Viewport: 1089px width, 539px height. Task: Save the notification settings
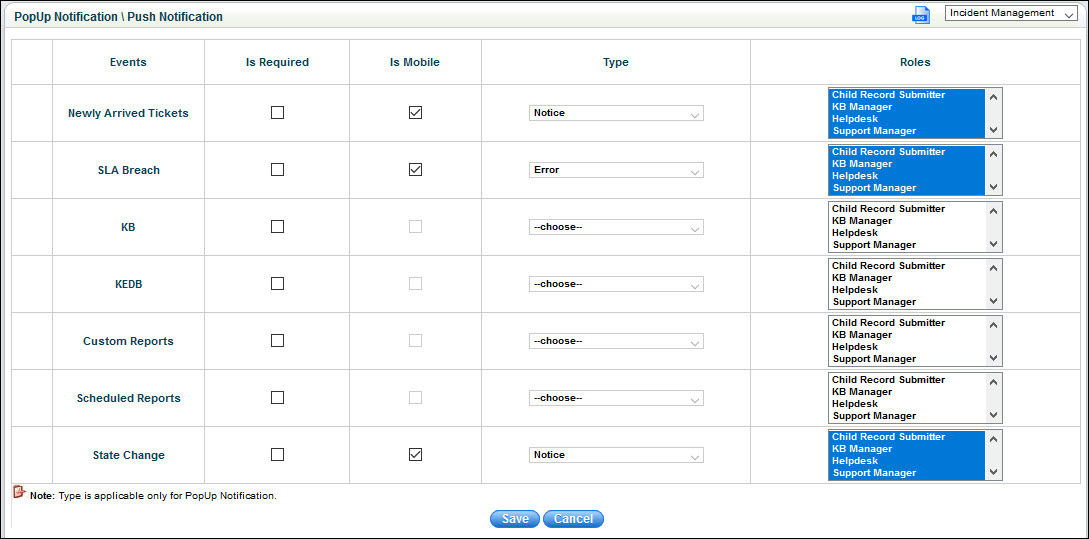[515, 519]
